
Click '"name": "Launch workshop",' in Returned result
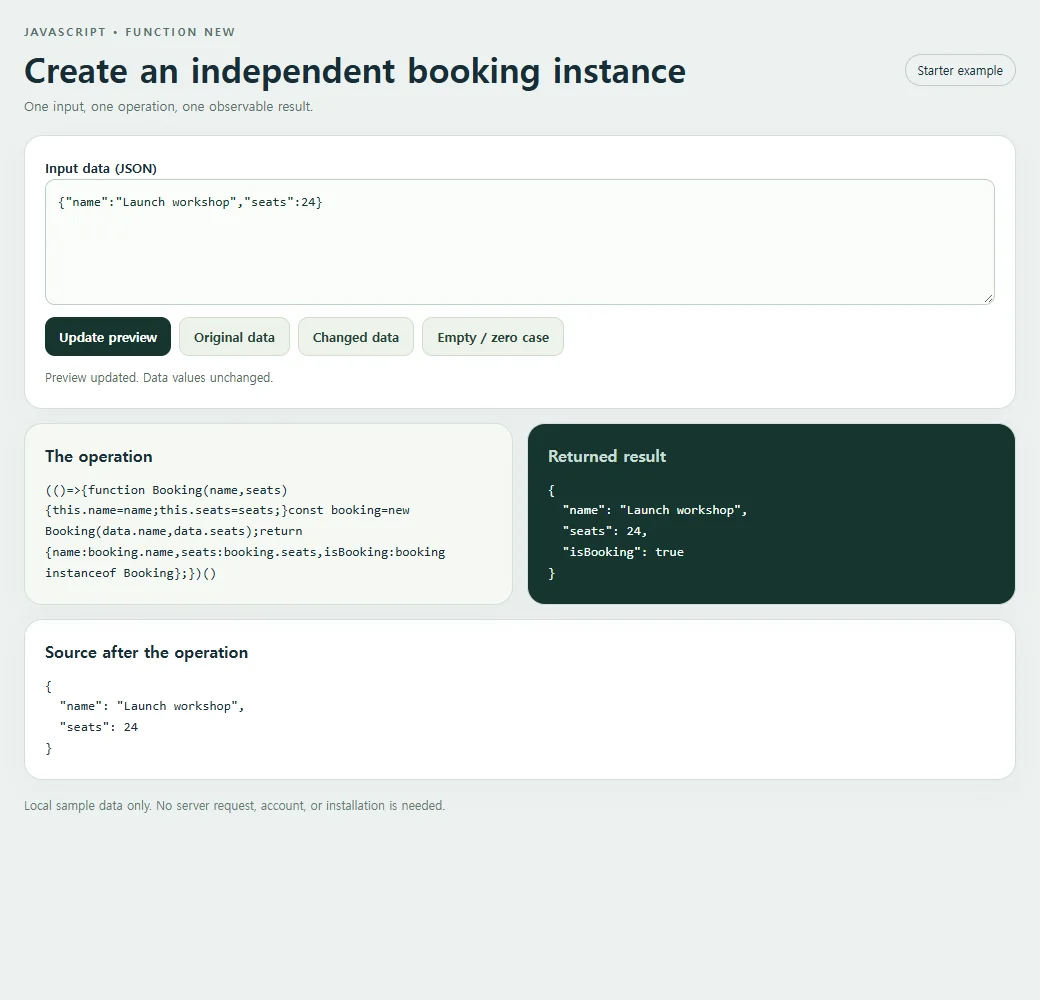coord(655,510)
